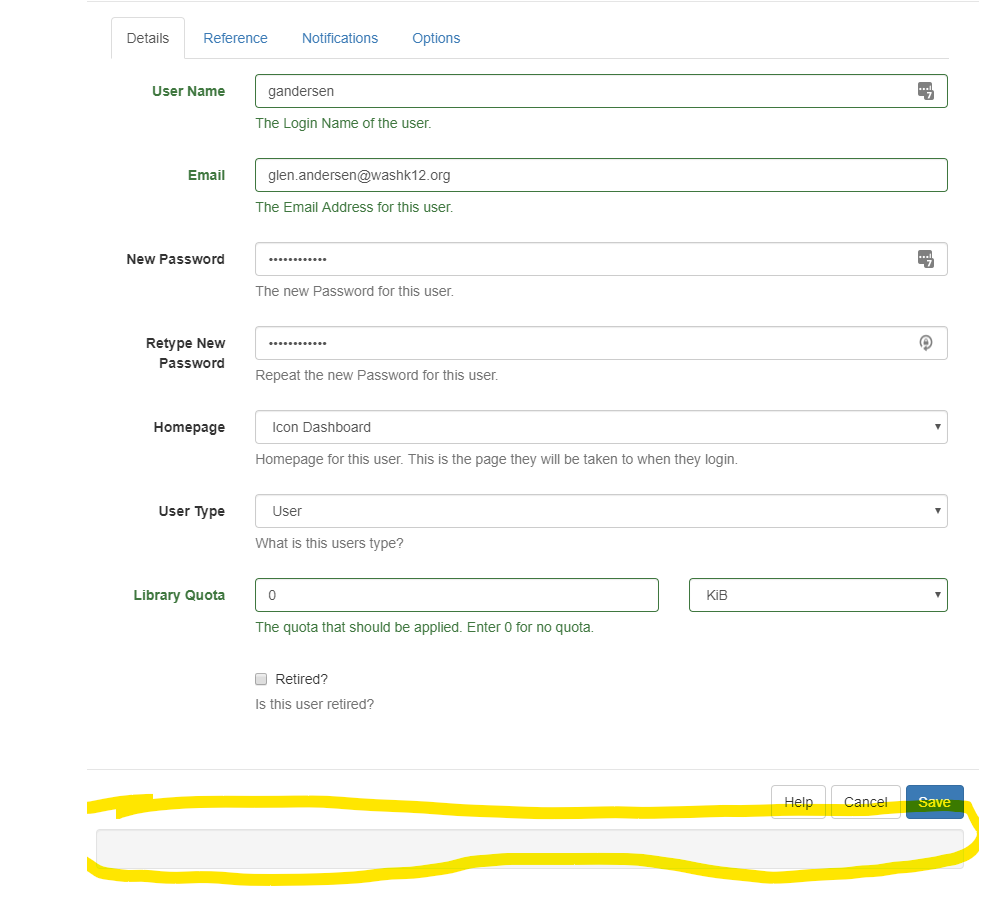Focus the User Name input field
The image size is (982, 897).
601,91
